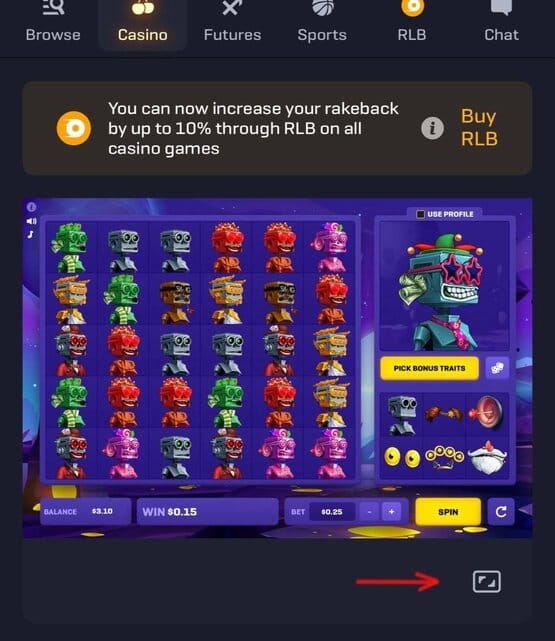Viewport: 555px width, 641px height.
Task: Click PICK BONUS TRAITS button
Action: point(429,368)
